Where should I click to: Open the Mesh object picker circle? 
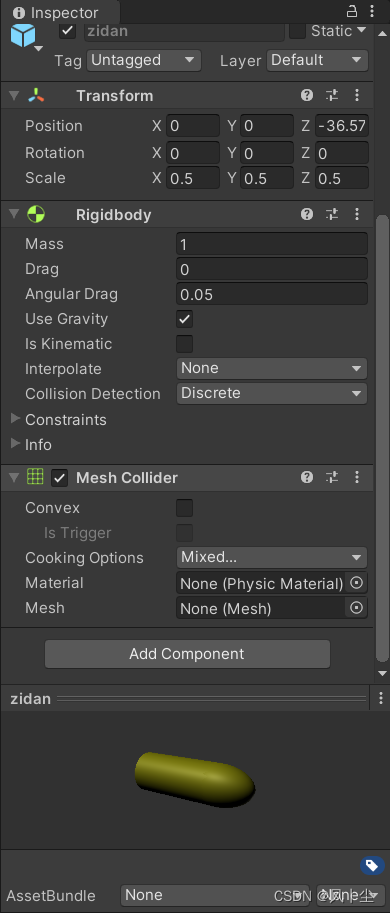point(356,608)
